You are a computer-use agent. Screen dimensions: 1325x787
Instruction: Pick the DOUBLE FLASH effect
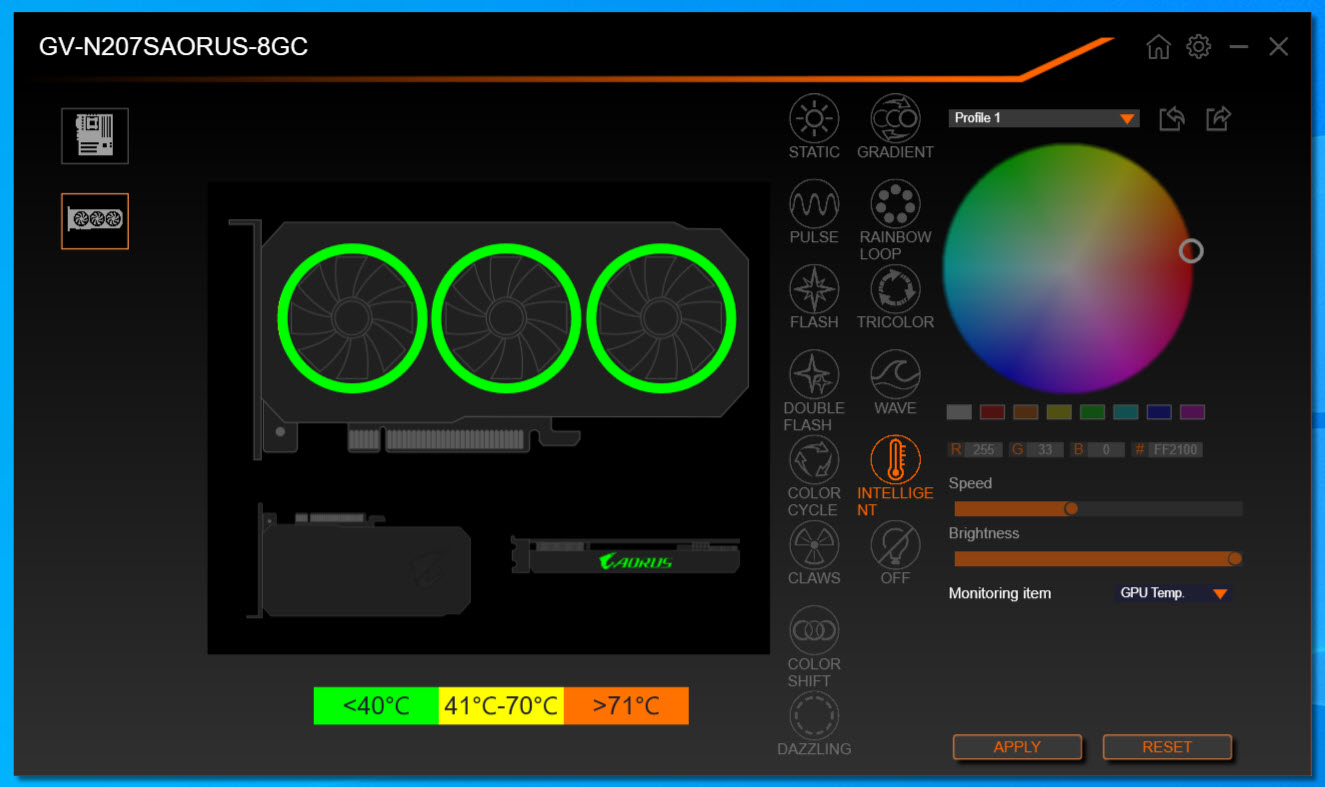[x=814, y=391]
